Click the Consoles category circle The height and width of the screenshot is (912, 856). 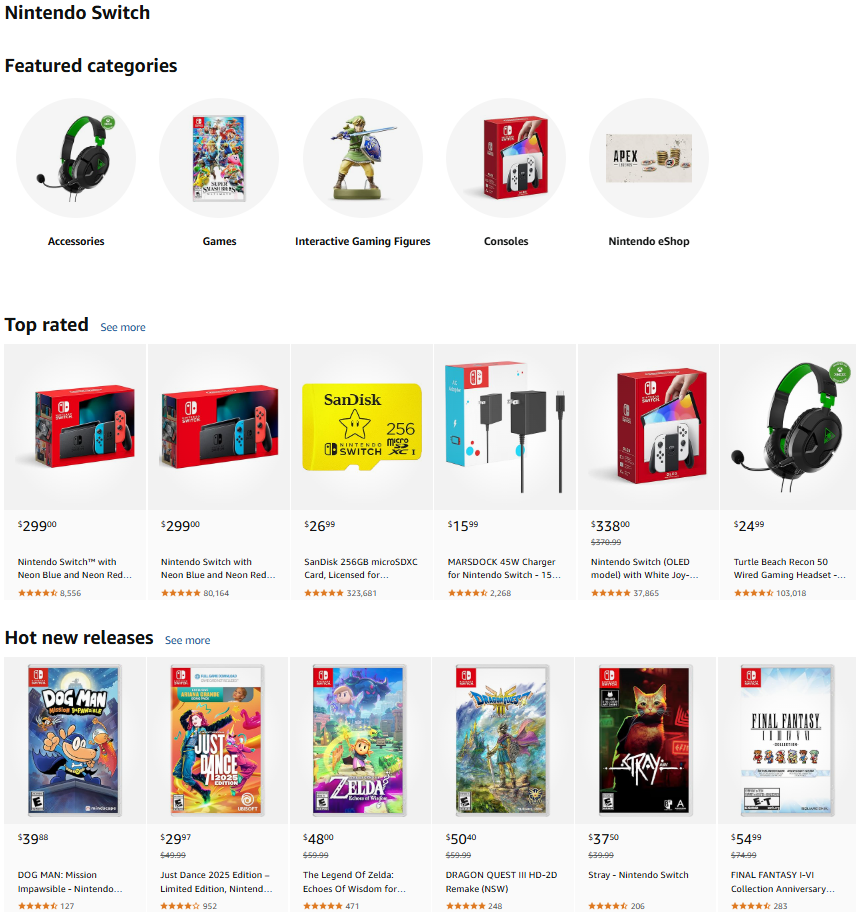tap(505, 158)
